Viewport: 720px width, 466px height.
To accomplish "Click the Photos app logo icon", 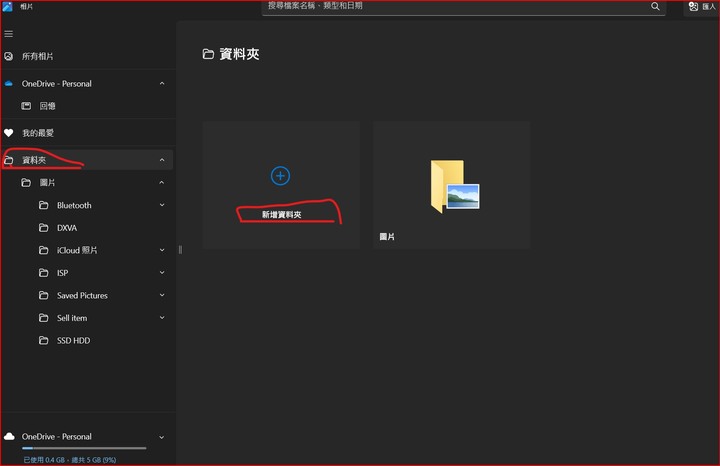I will [7, 6].
